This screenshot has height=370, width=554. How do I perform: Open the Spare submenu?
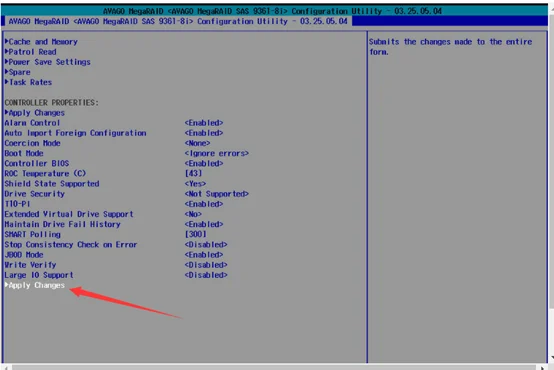pyautogui.click(x=17, y=72)
